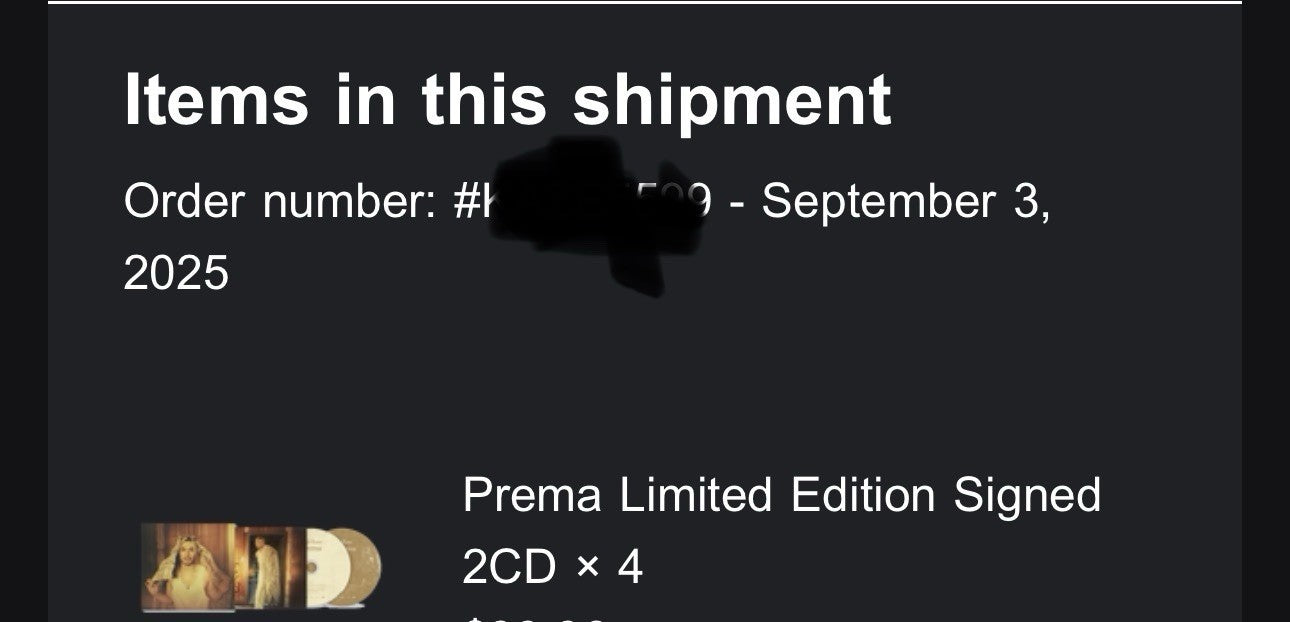This screenshot has height=622, width=1290.
Task: Open the "Prema Limited Edition Signed" product
Action: pyautogui.click(x=780, y=495)
